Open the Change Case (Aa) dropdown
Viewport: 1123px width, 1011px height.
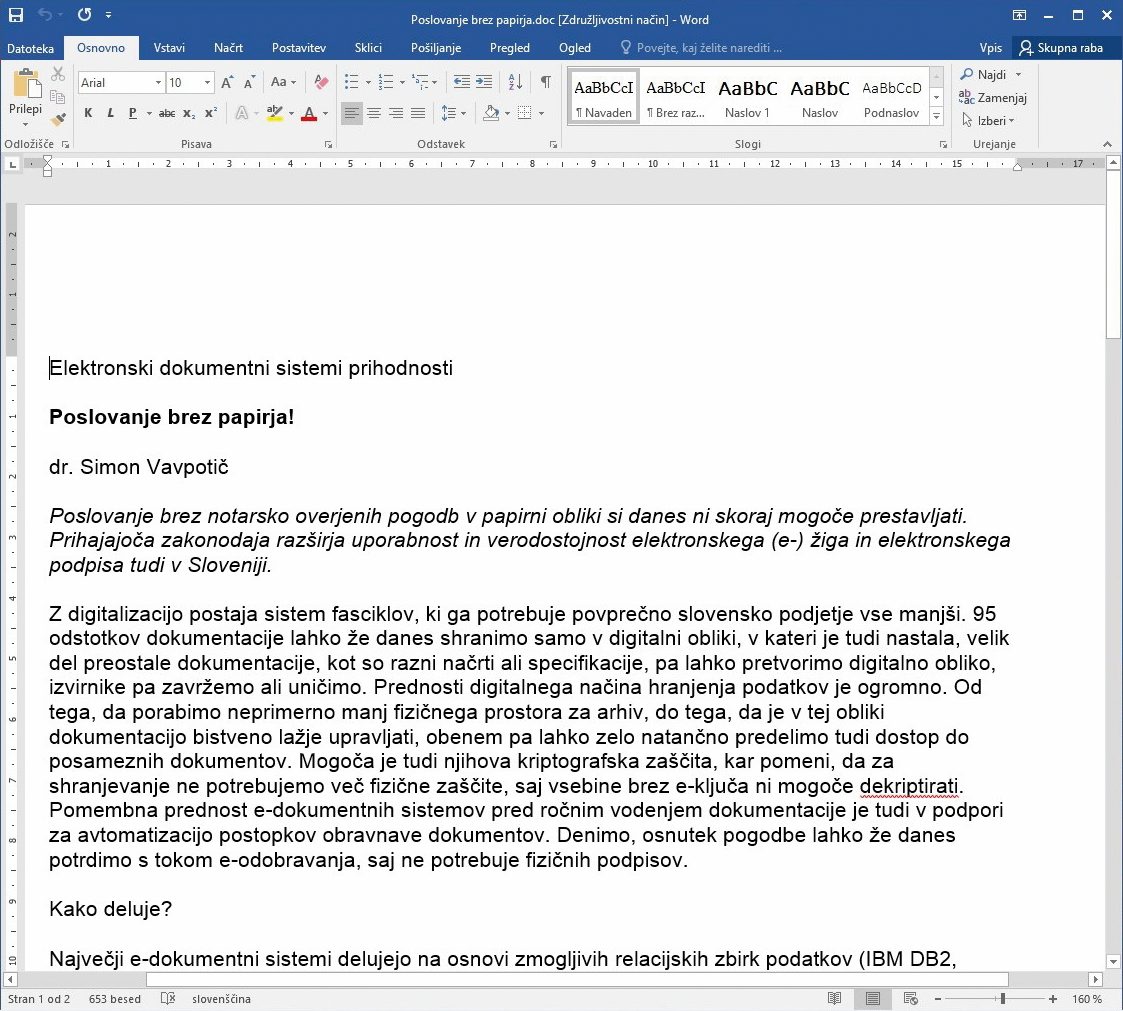click(284, 82)
